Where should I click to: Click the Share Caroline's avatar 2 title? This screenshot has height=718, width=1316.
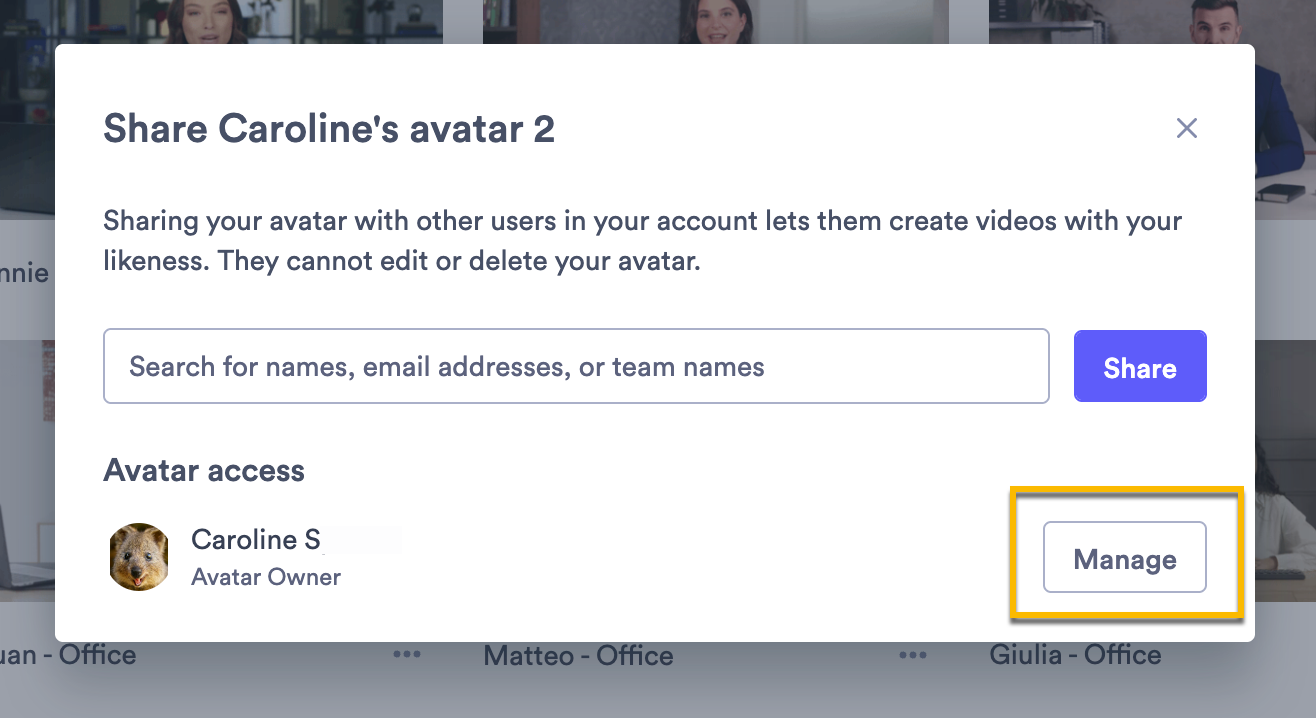[330, 129]
